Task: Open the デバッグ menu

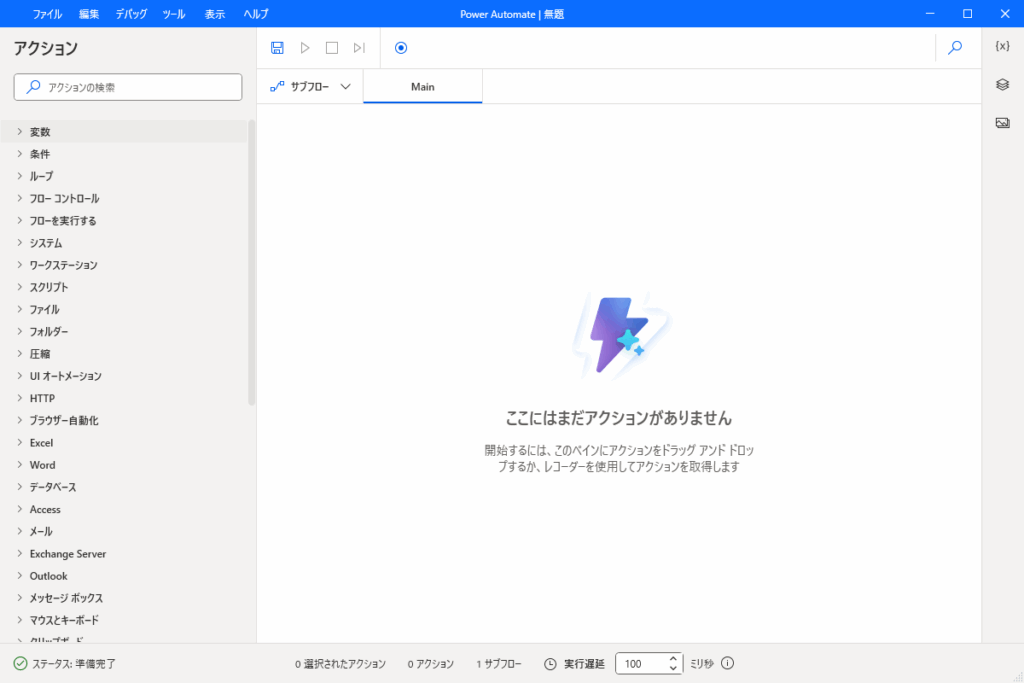Action: pyautogui.click(x=131, y=14)
